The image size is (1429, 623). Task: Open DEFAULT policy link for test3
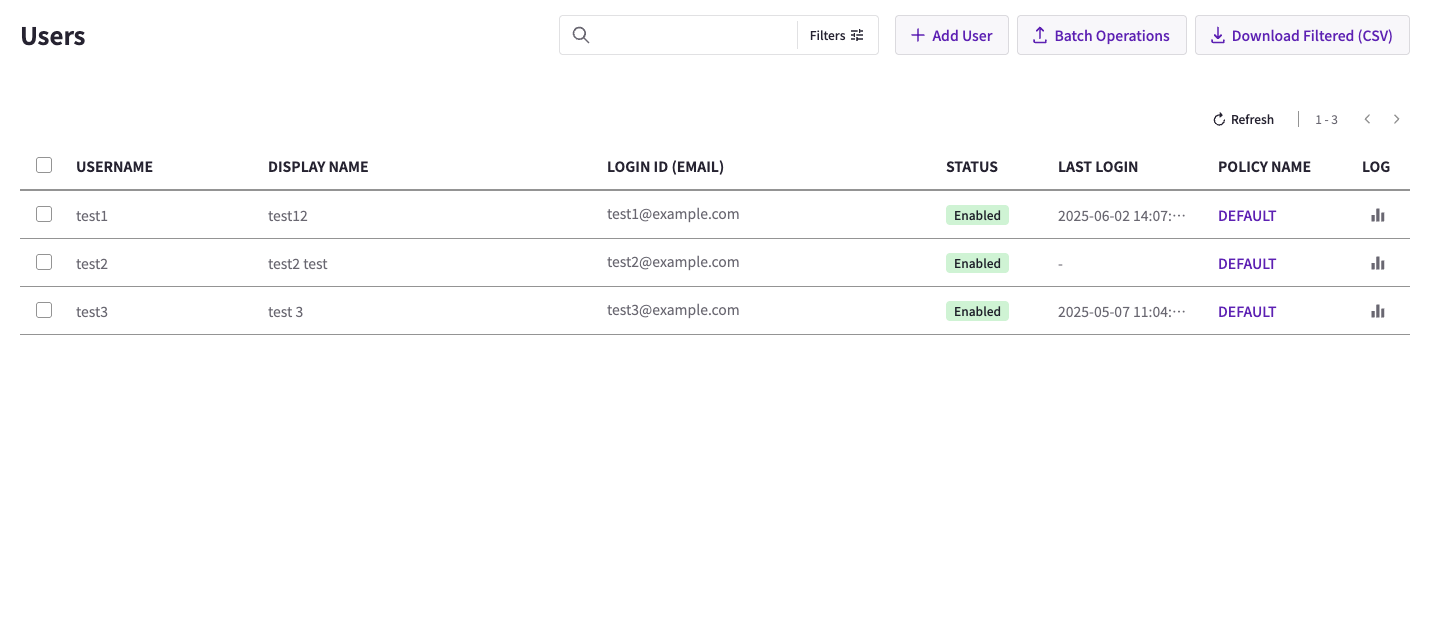pyautogui.click(x=1247, y=311)
